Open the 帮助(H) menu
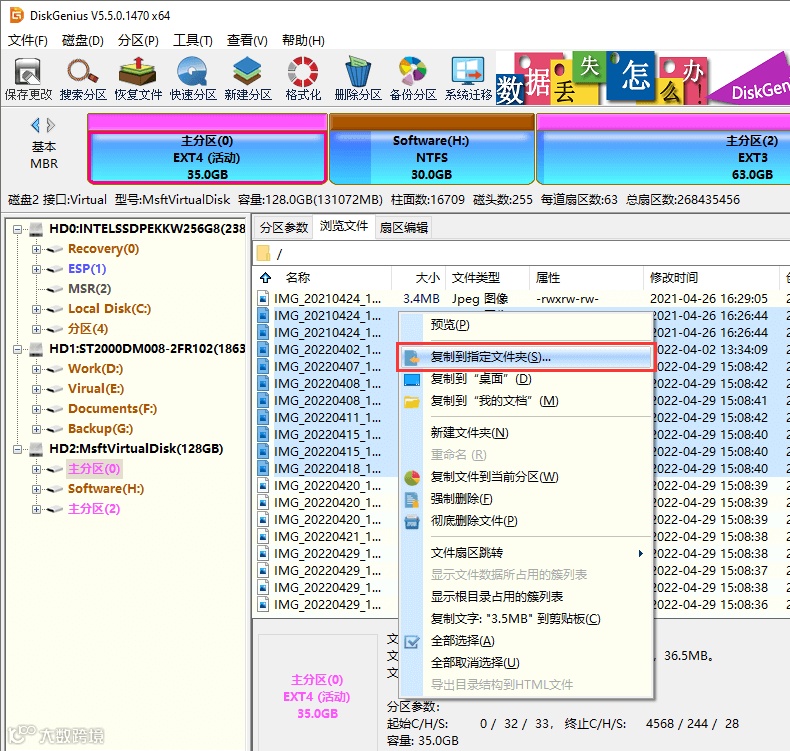This screenshot has width=790, height=751. click(303, 40)
